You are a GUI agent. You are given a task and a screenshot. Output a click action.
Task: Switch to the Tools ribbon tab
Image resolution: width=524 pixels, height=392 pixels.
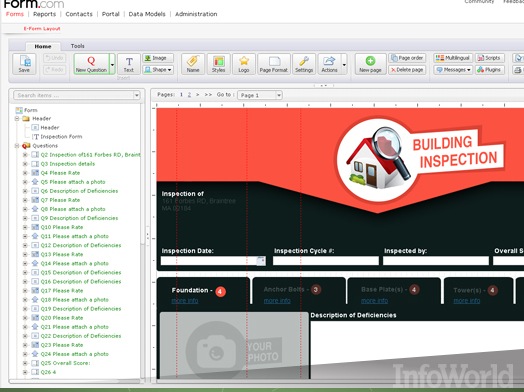pos(78,46)
